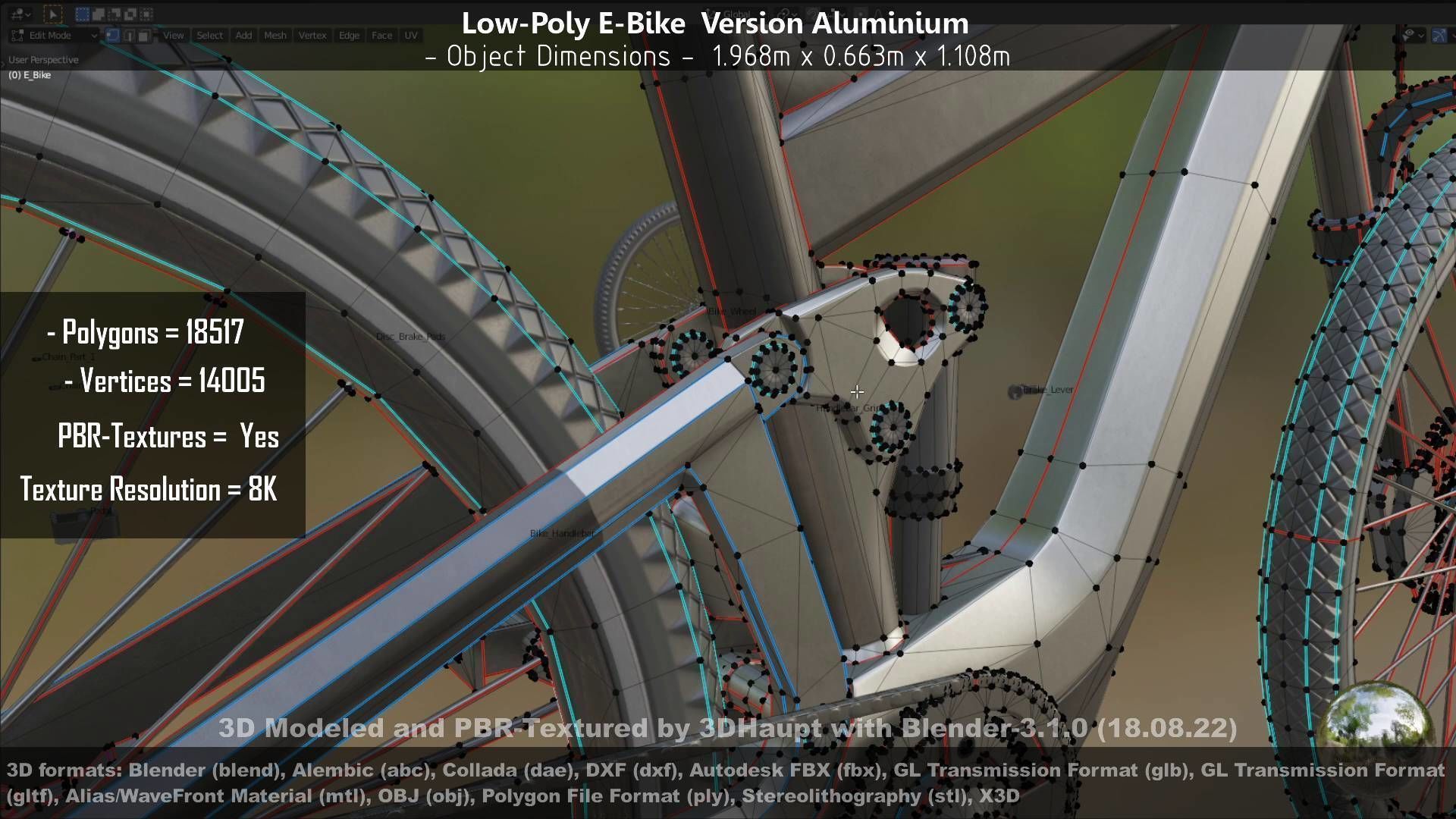Click the 'User Perspective' viewport label
1456x819 pixels.
[43, 60]
